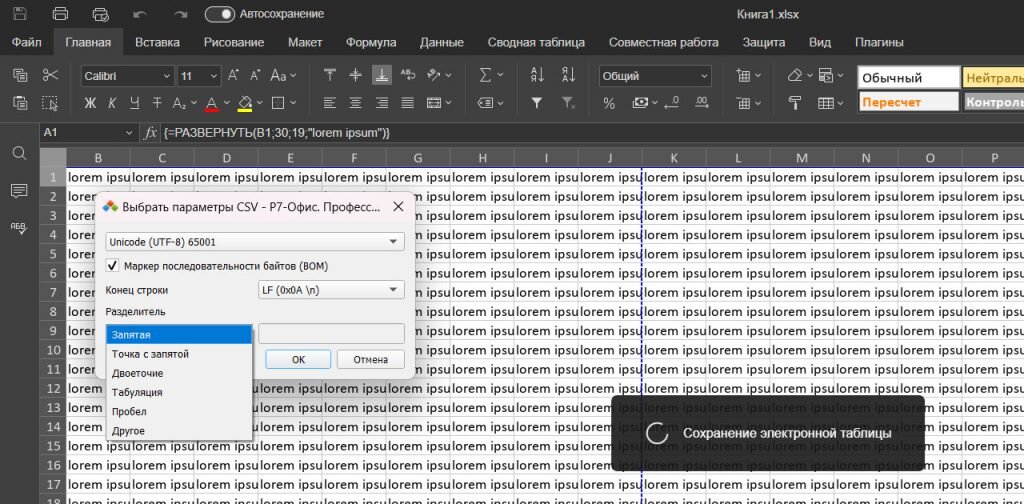Increase decimal places

[x=702, y=103]
